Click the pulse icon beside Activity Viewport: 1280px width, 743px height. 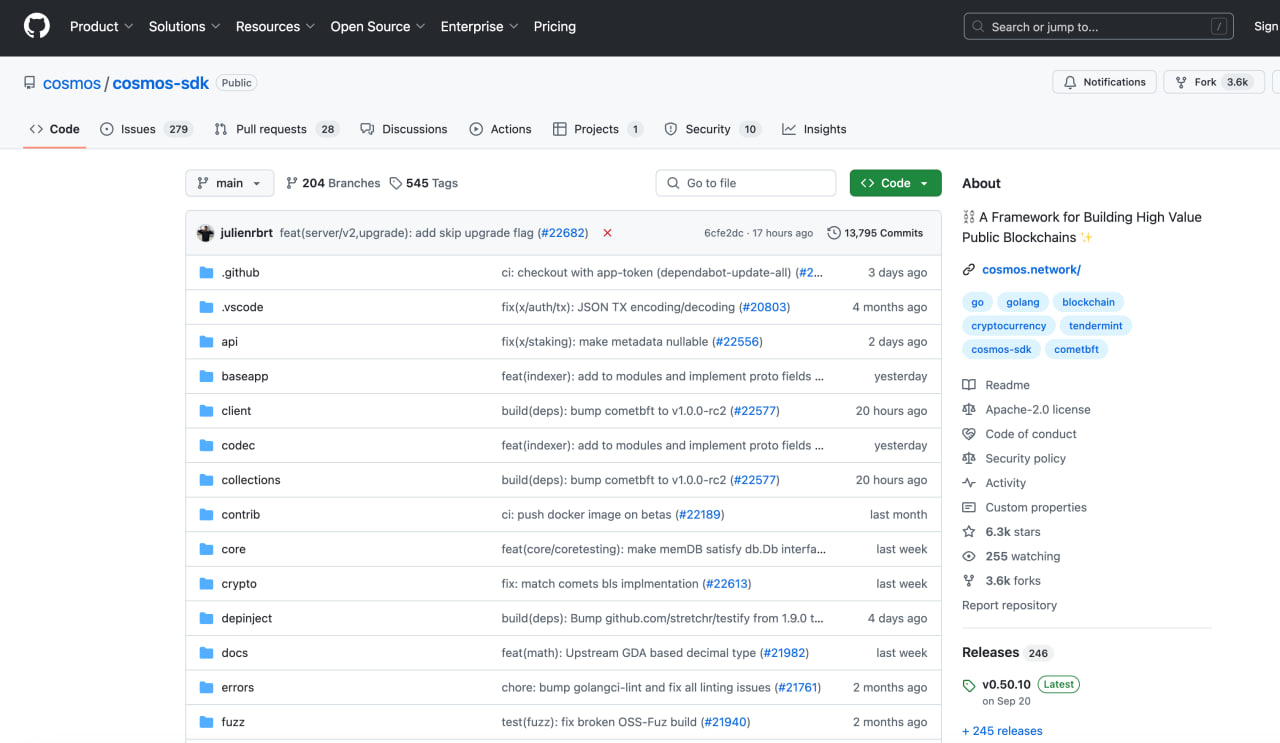click(x=969, y=483)
